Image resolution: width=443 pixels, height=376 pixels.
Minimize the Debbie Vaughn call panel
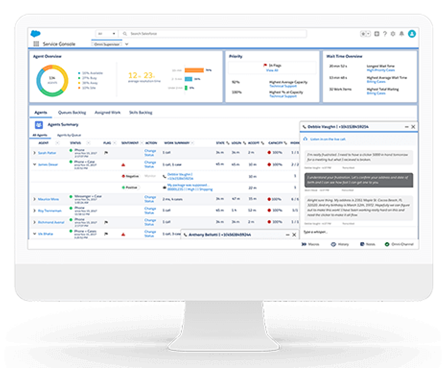click(x=407, y=127)
